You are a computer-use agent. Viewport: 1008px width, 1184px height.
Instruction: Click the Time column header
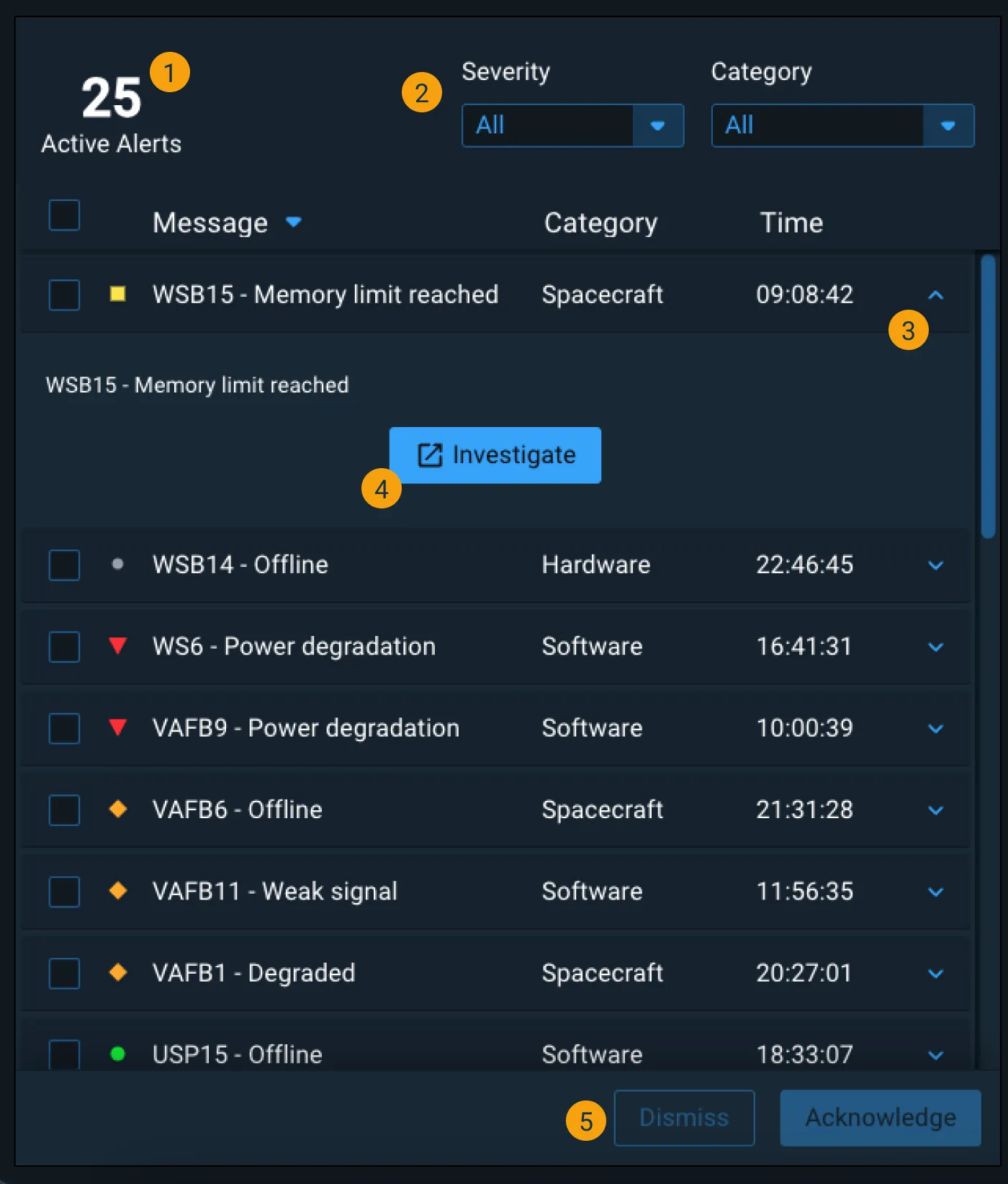(x=791, y=223)
